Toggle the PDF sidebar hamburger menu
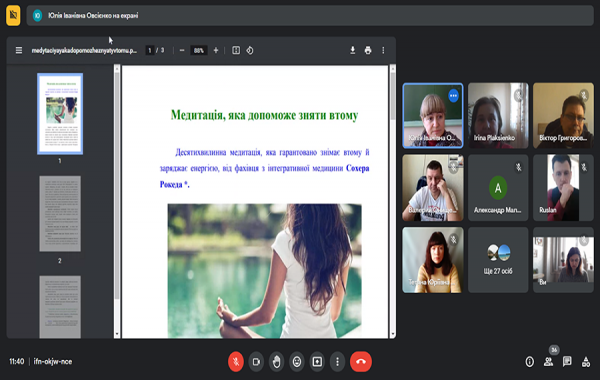 (19, 51)
